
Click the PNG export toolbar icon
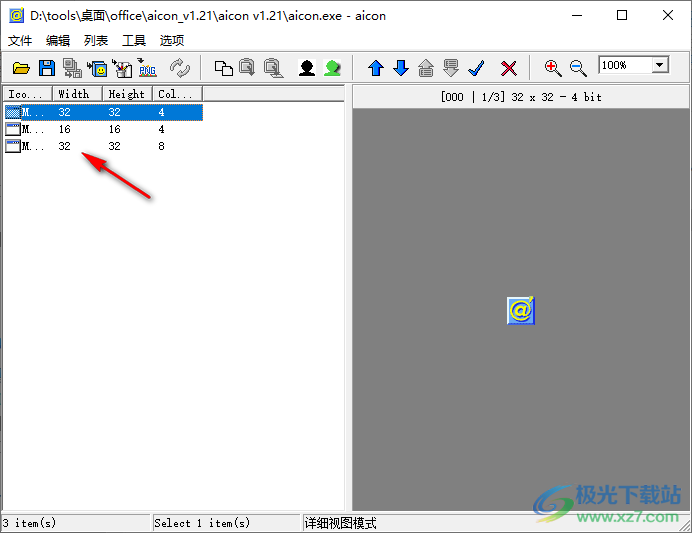(147, 68)
